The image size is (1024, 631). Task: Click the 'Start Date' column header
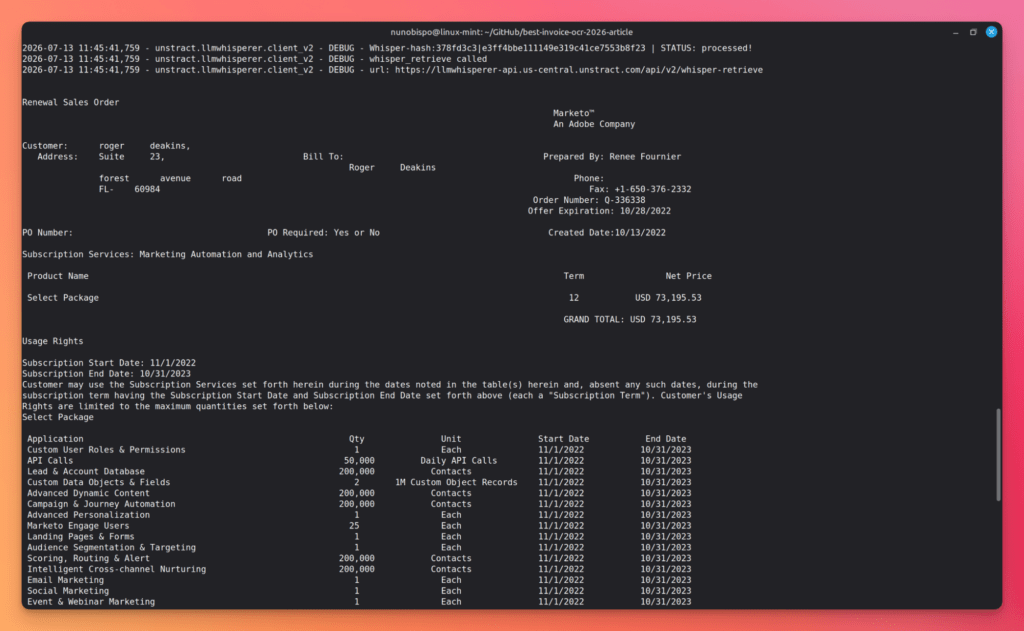[564, 439]
